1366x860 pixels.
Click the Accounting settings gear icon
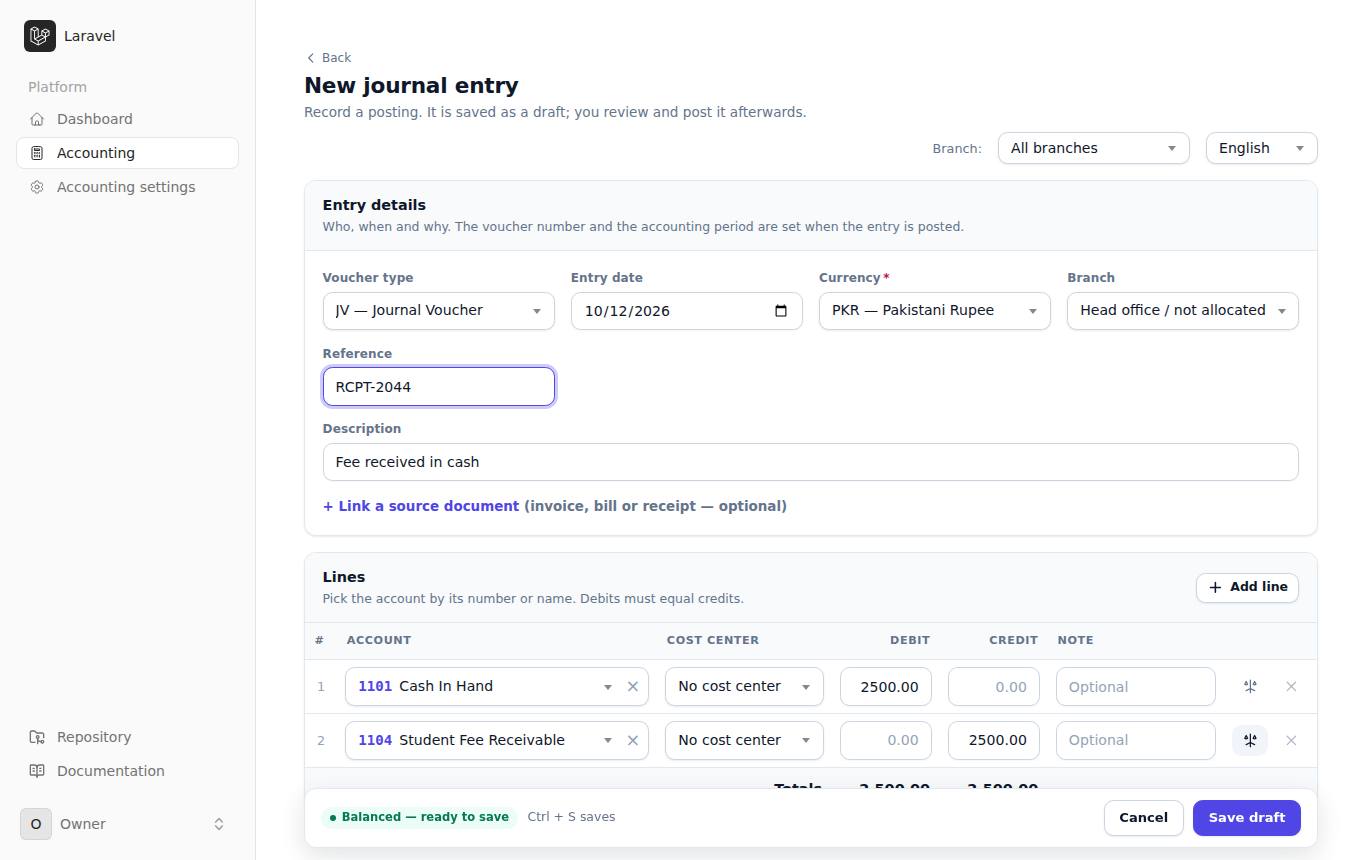click(x=37, y=187)
